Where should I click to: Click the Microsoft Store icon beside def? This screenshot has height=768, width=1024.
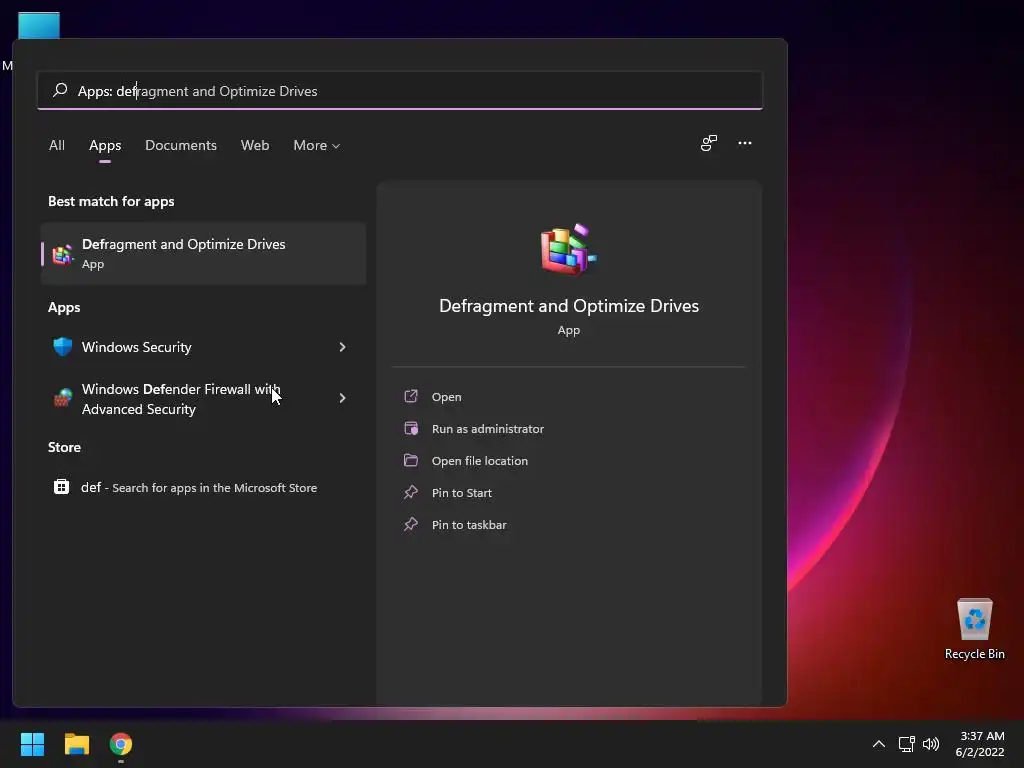[61, 487]
